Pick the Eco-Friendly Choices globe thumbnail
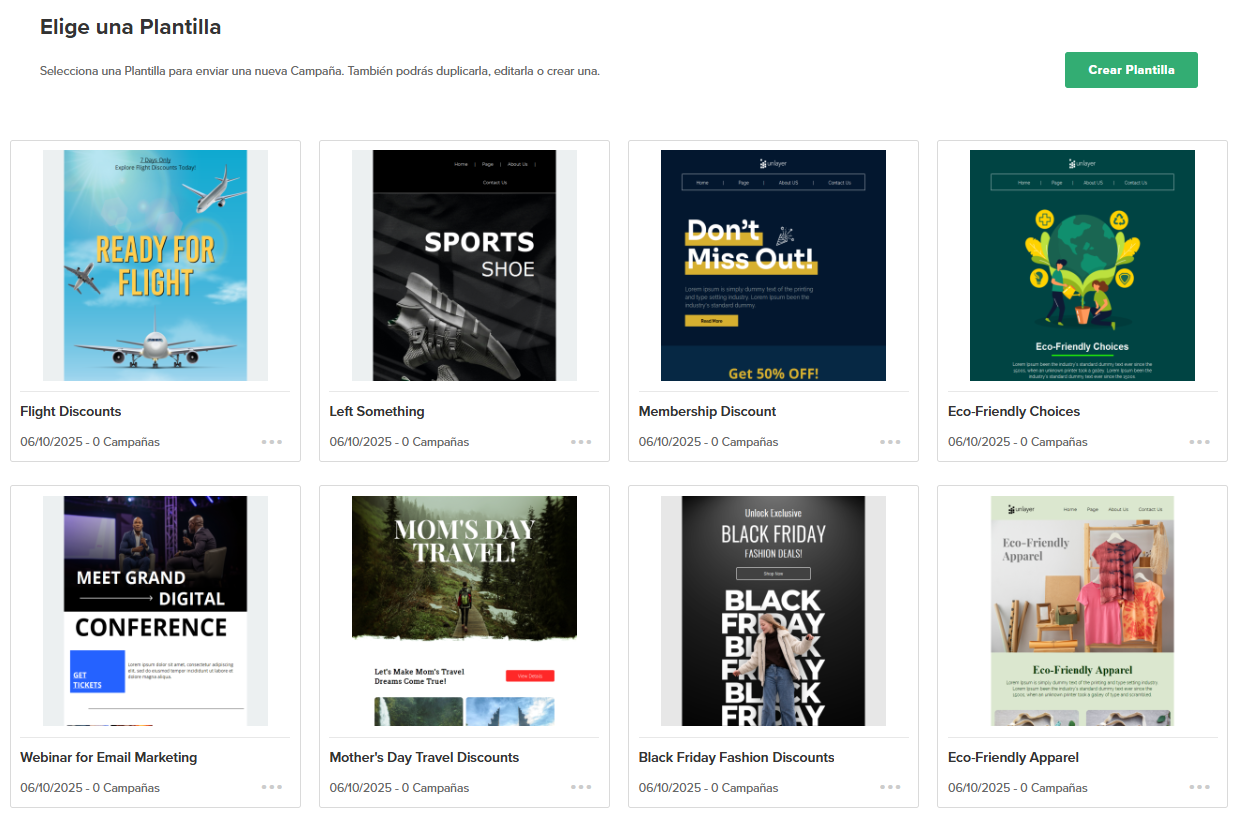The height and width of the screenshot is (814, 1239). click(x=1082, y=265)
